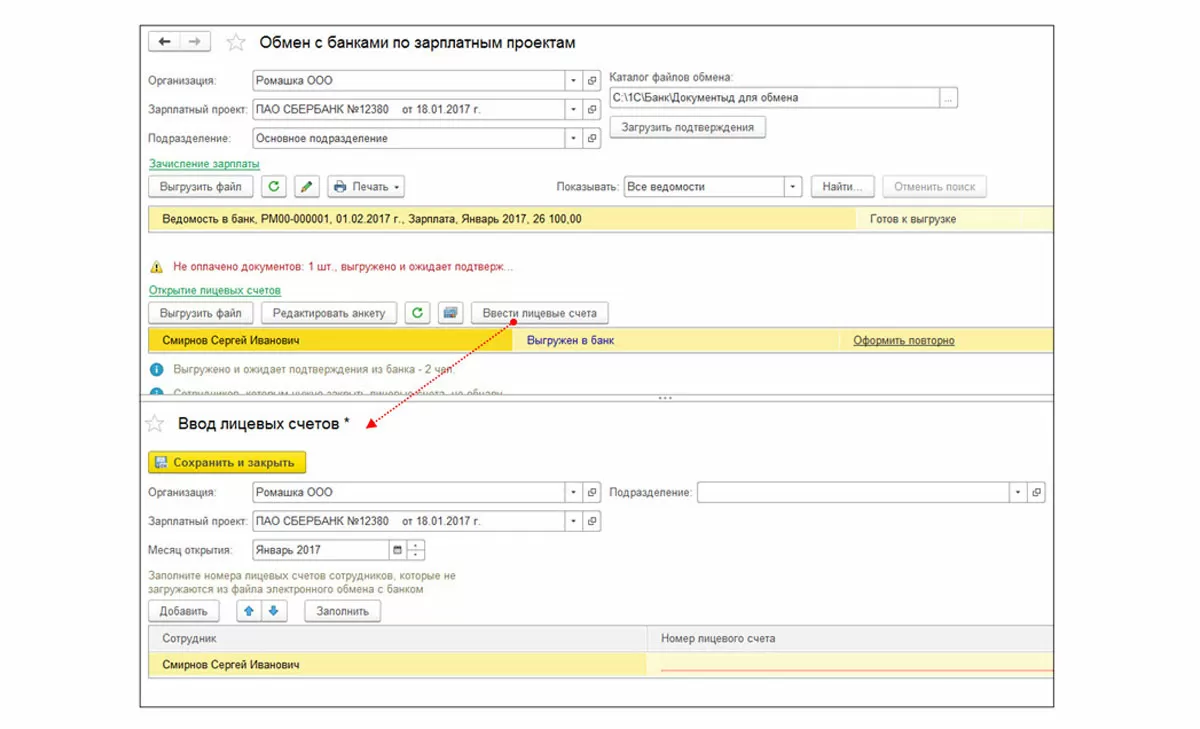Open the Открытие лицевых счетов link

(215, 290)
